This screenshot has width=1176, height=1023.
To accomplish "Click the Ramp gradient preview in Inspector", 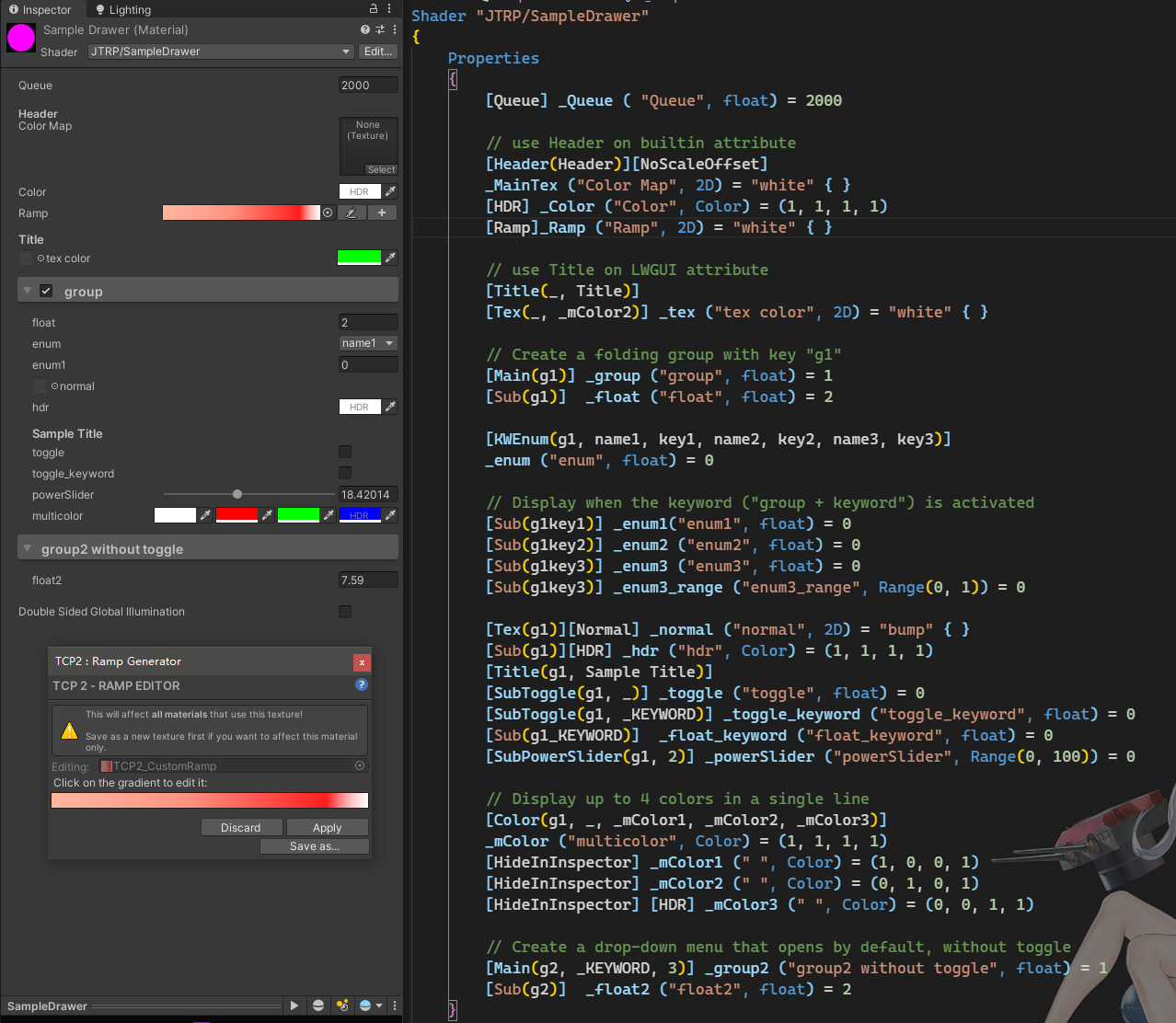I will pyautogui.click(x=241, y=213).
